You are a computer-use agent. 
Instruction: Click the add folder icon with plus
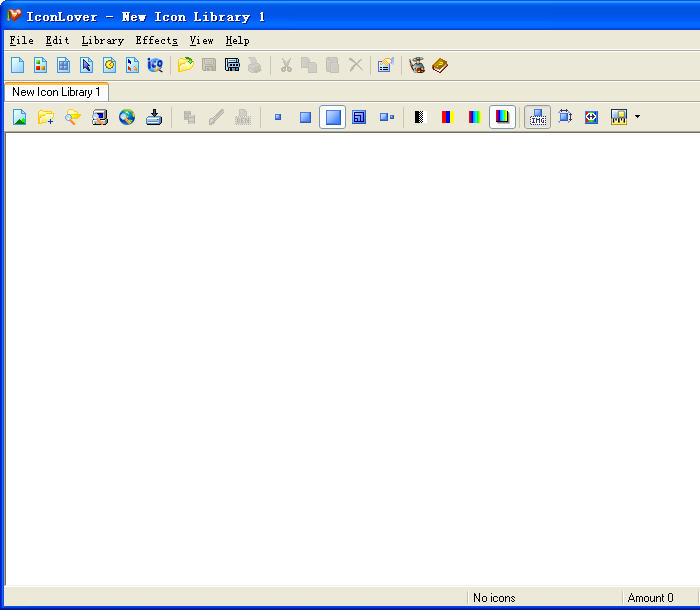point(46,117)
